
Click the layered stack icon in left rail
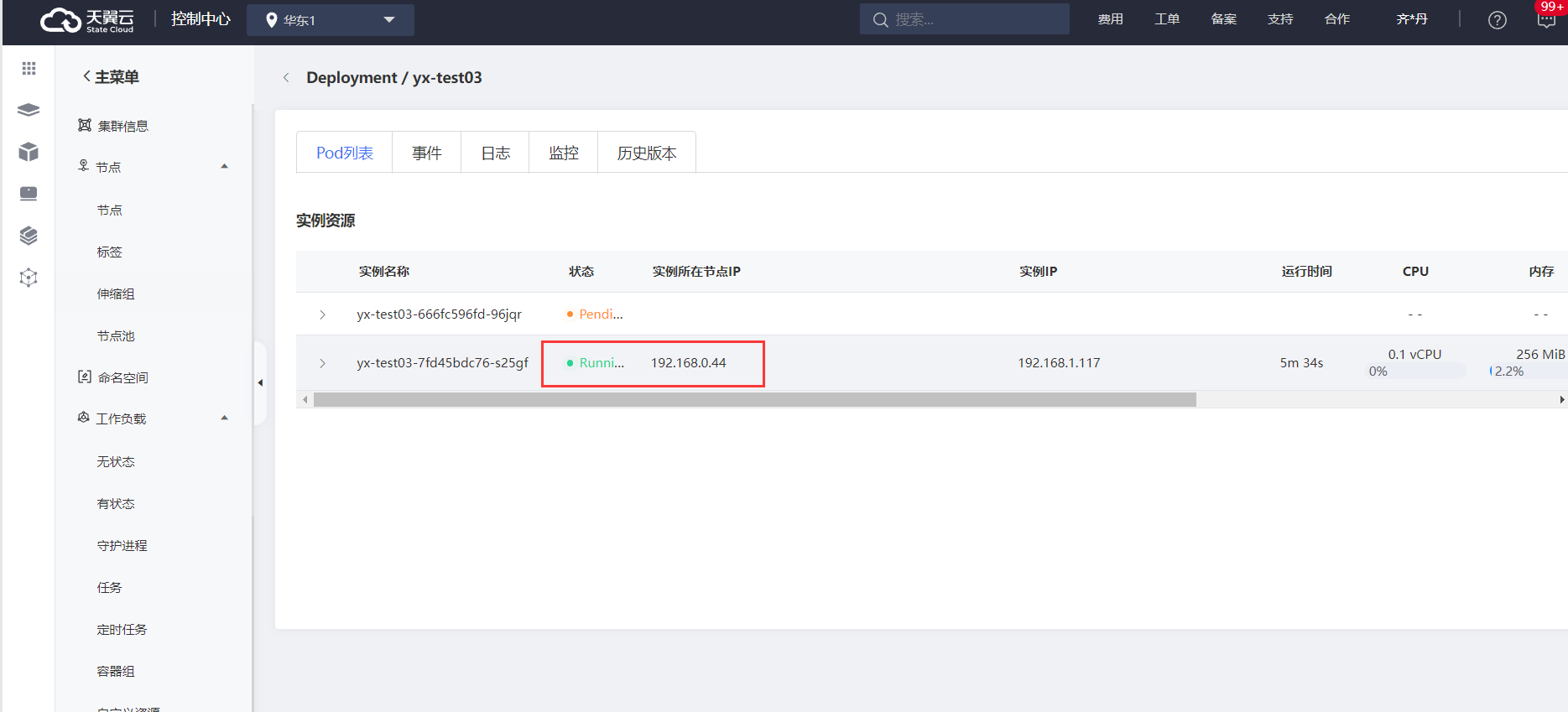pyautogui.click(x=29, y=236)
